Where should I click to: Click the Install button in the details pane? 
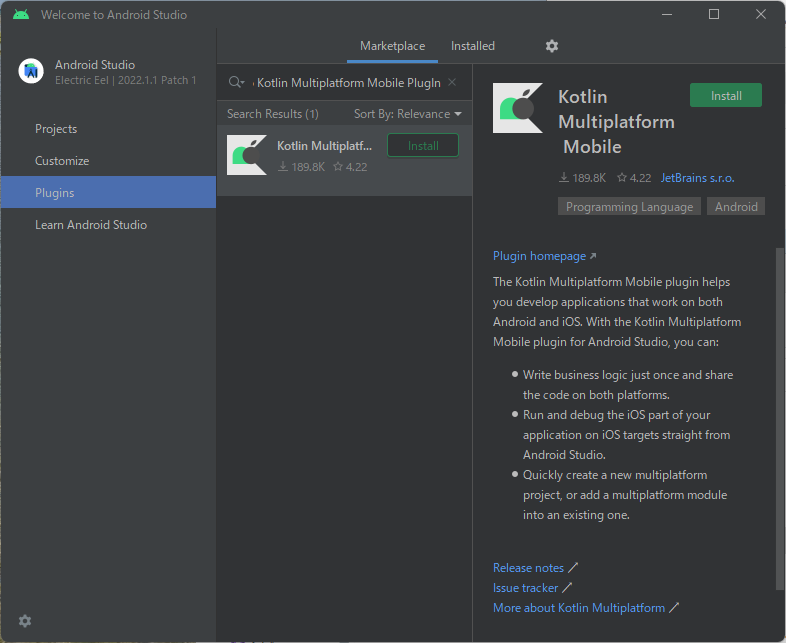725,96
